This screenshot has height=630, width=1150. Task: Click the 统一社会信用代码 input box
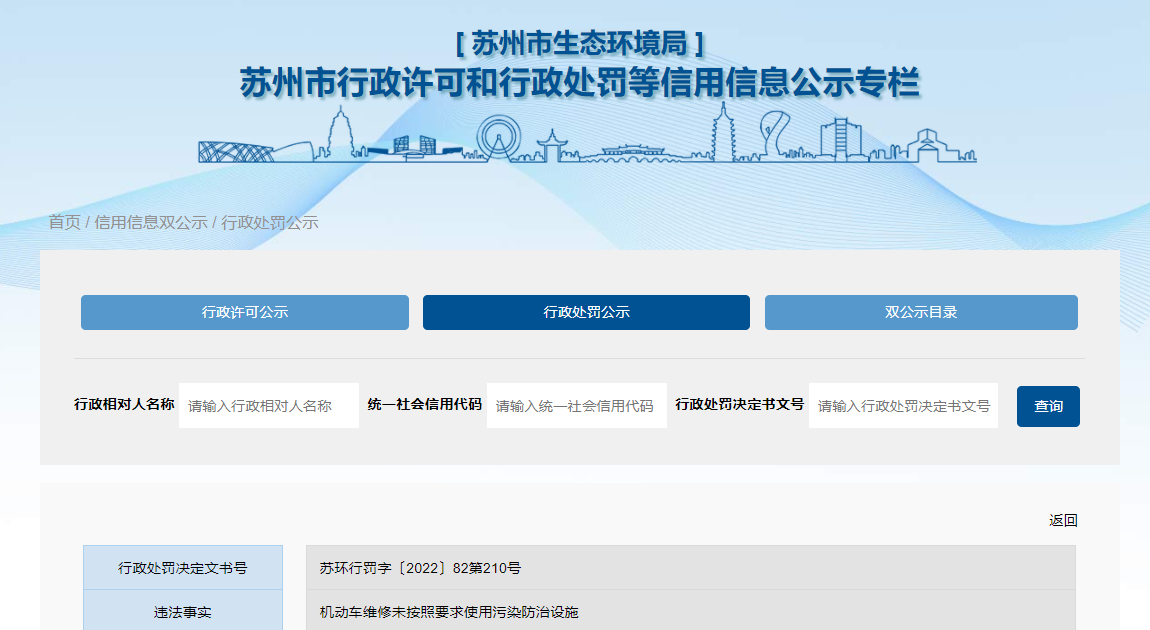576,406
